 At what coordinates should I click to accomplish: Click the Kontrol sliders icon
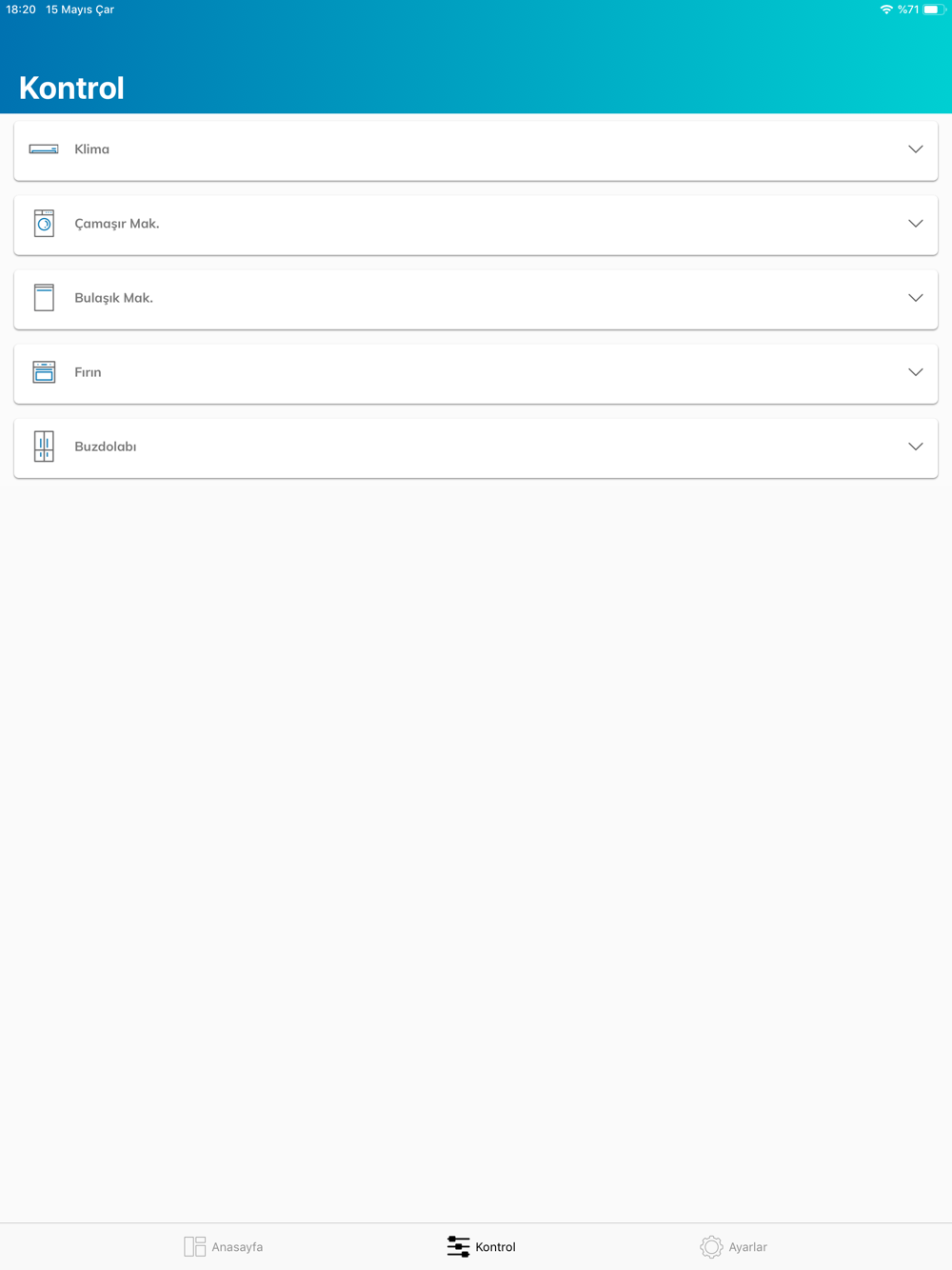click(458, 1247)
